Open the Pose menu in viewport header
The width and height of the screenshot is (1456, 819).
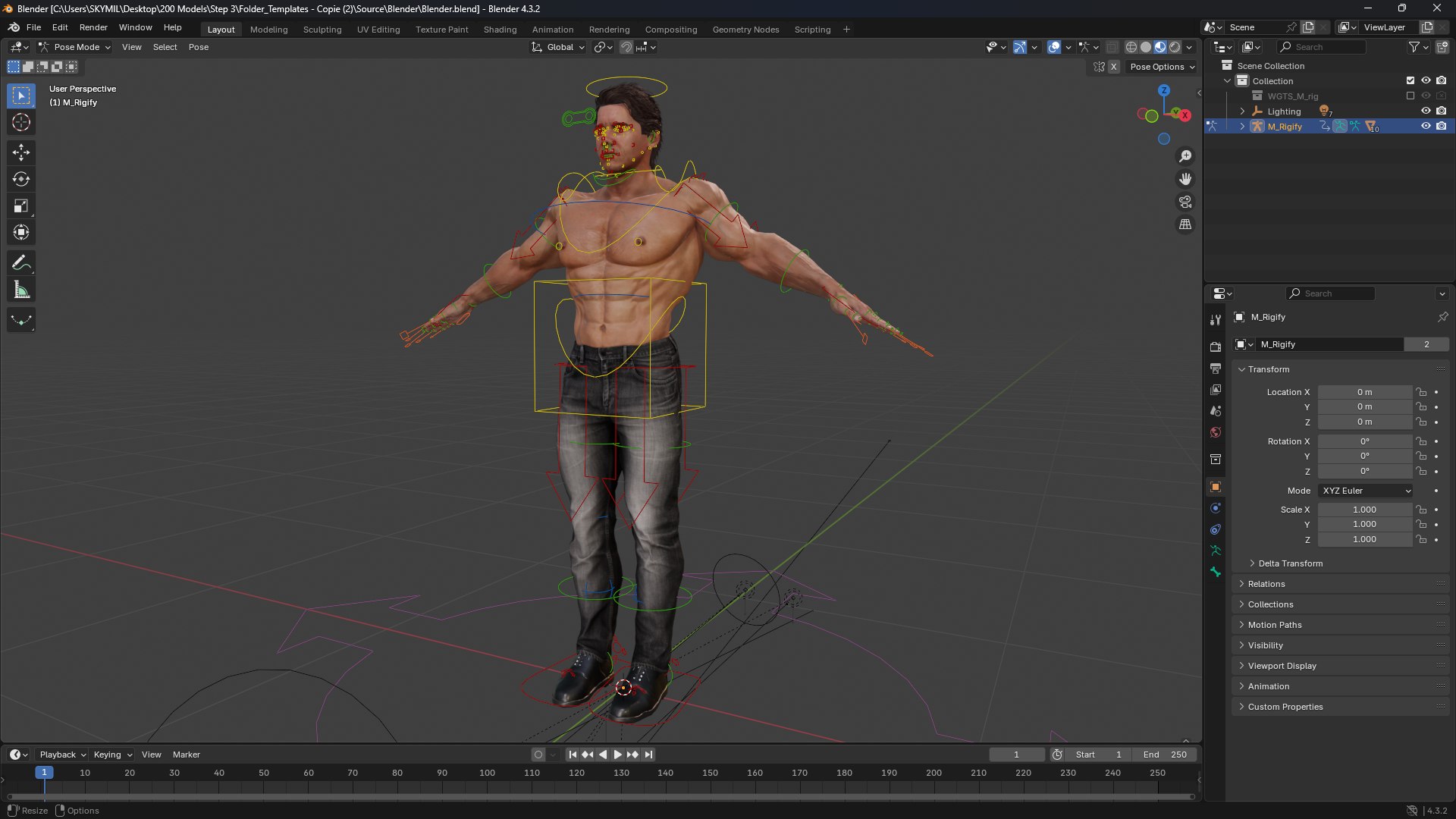[x=199, y=47]
